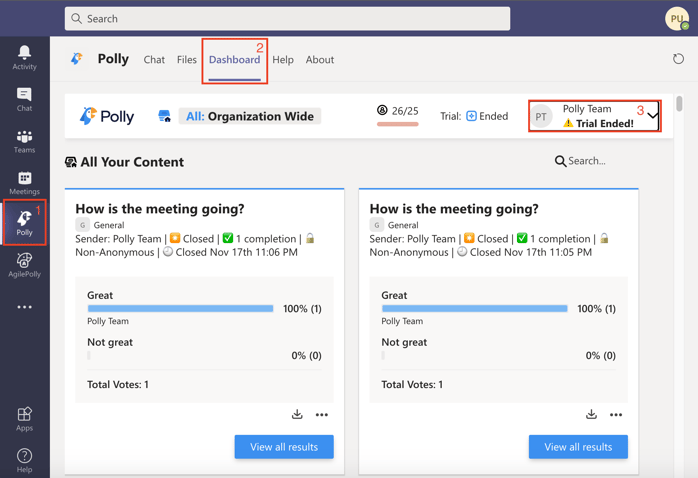Open the Help tab
This screenshot has width=698, height=478.
(x=283, y=60)
